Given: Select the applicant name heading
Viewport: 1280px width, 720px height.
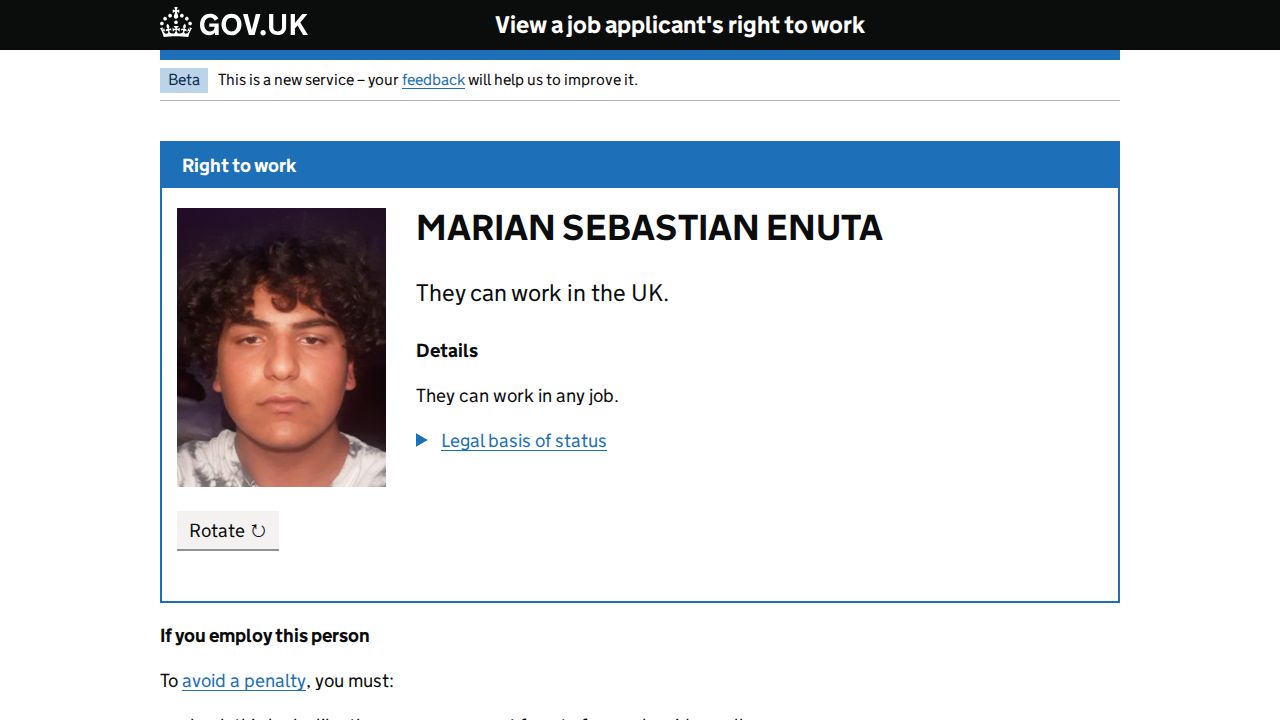Looking at the screenshot, I should click(x=649, y=228).
